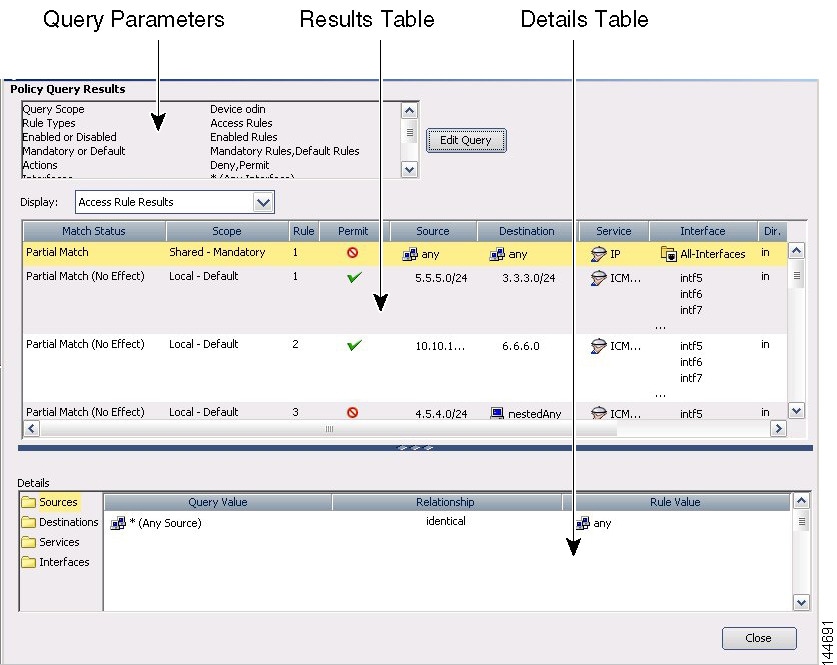The width and height of the screenshot is (837, 665).
Task: Open the Display dropdown showing Access Rule Results
Action: coord(262,202)
